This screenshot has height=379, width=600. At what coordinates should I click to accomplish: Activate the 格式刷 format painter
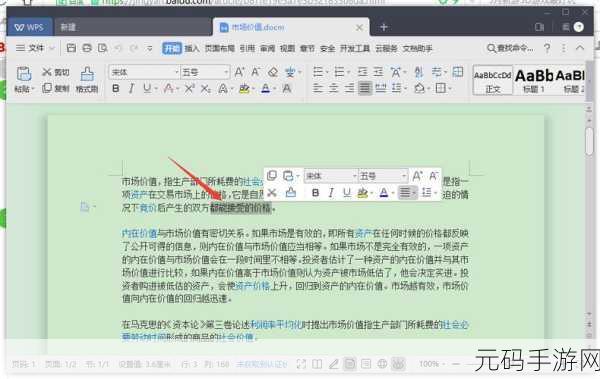pos(87,80)
